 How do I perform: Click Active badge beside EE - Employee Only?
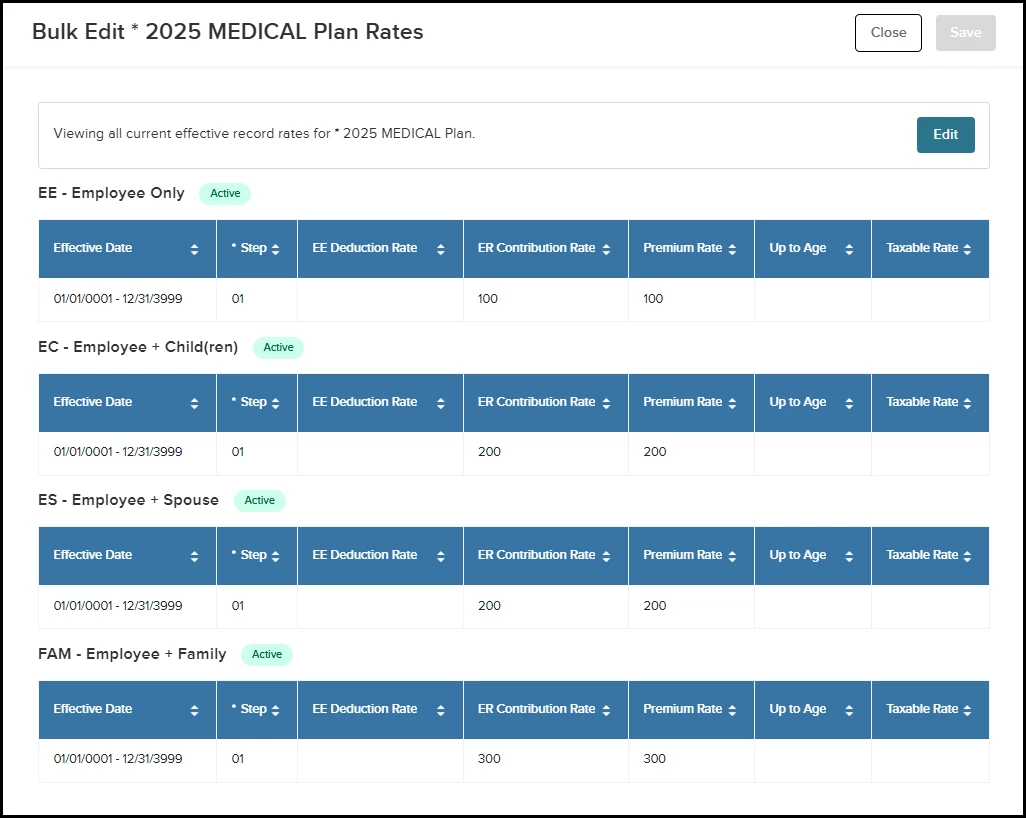coord(225,194)
